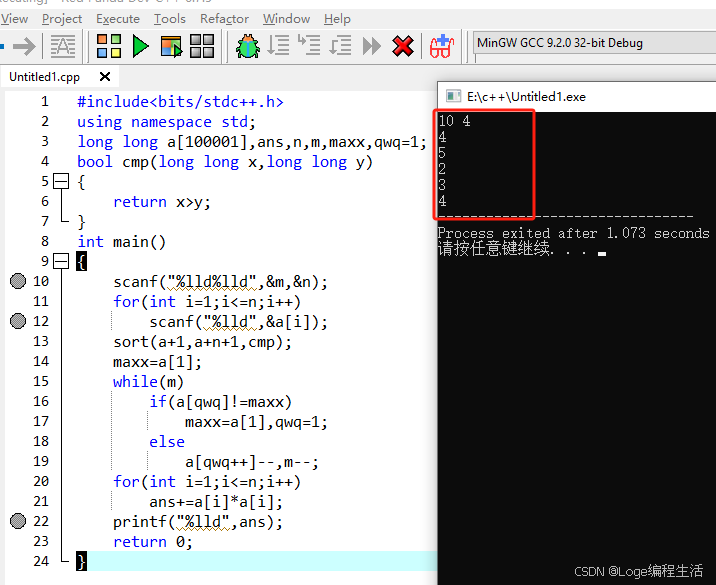This screenshot has height=585, width=716.
Task: Open the Execute menu
Action: point(118,19)
